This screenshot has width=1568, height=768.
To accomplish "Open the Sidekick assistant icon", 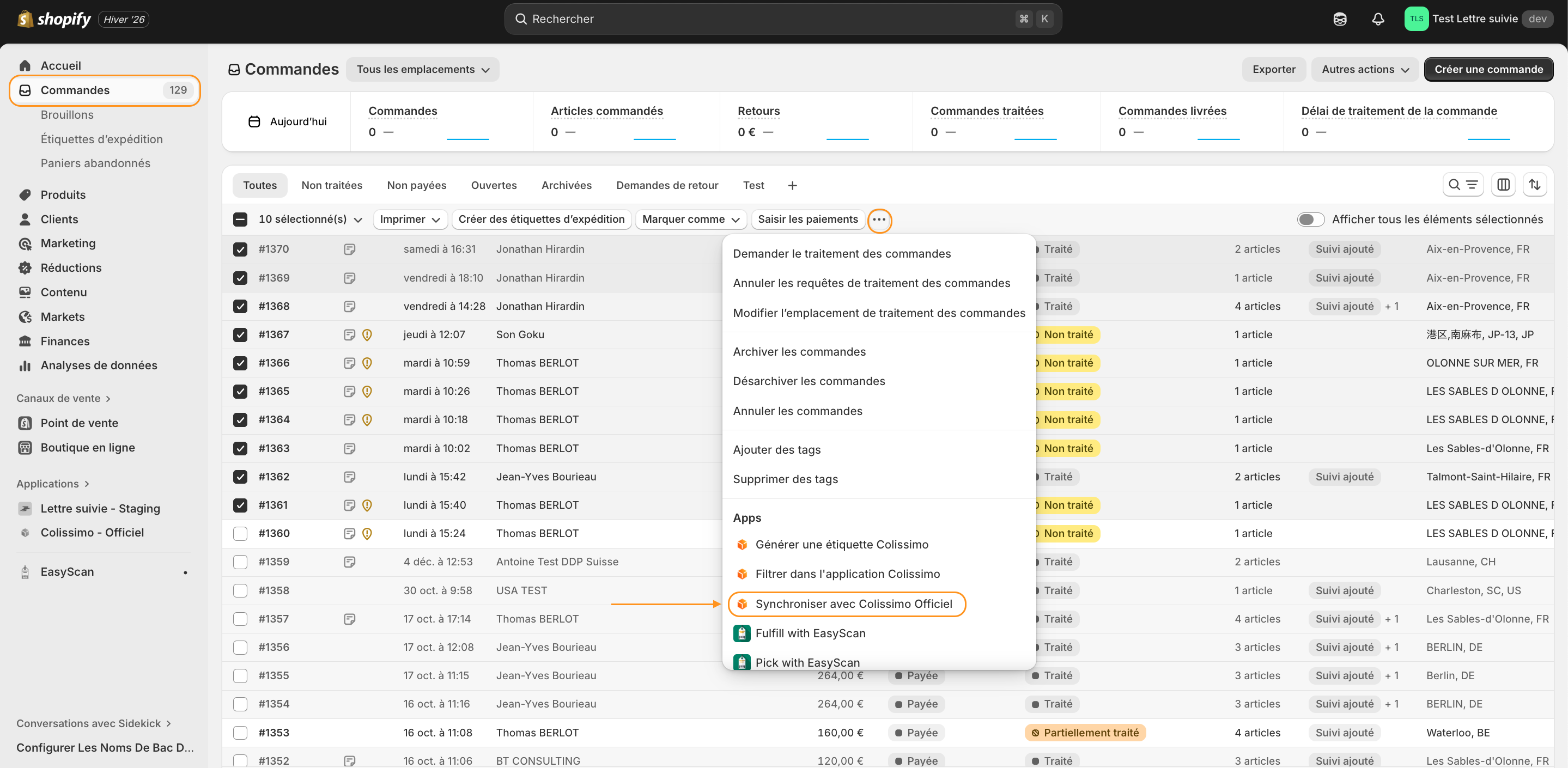I will [1339, 19].
